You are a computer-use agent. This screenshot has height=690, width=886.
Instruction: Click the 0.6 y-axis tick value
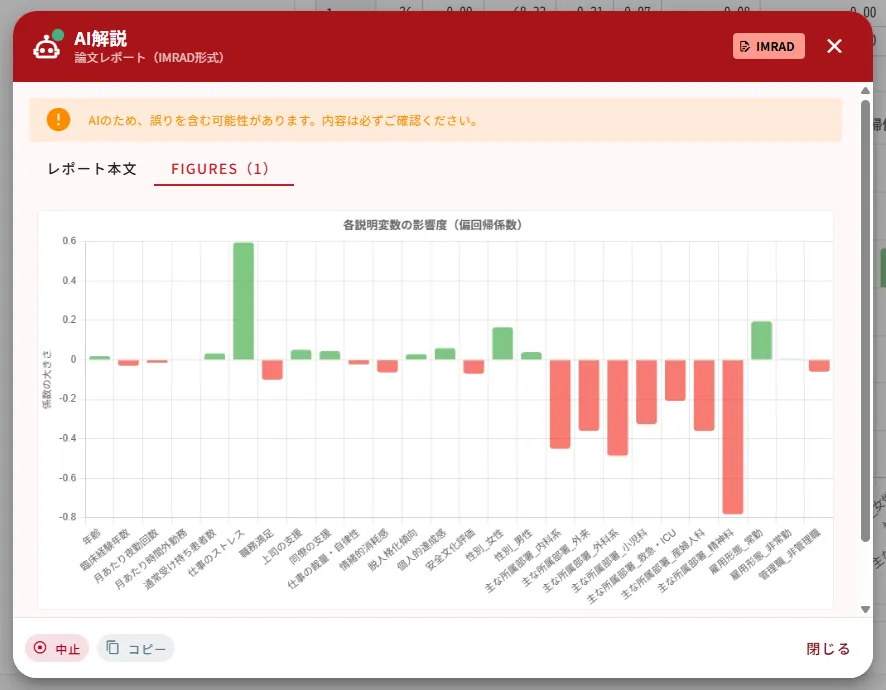(69, 241)
